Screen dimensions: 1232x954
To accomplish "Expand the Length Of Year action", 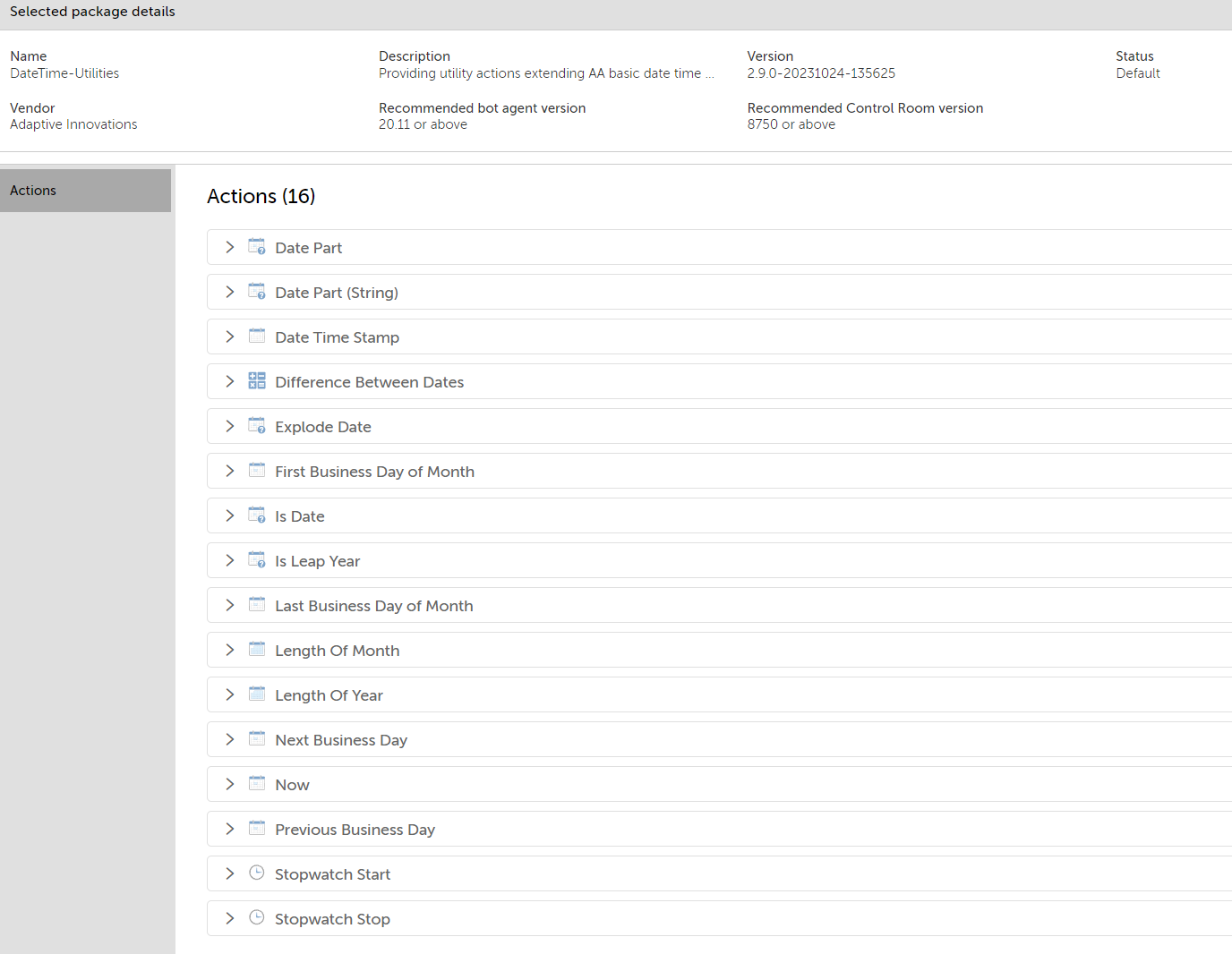I will click(x=230, y=694).
